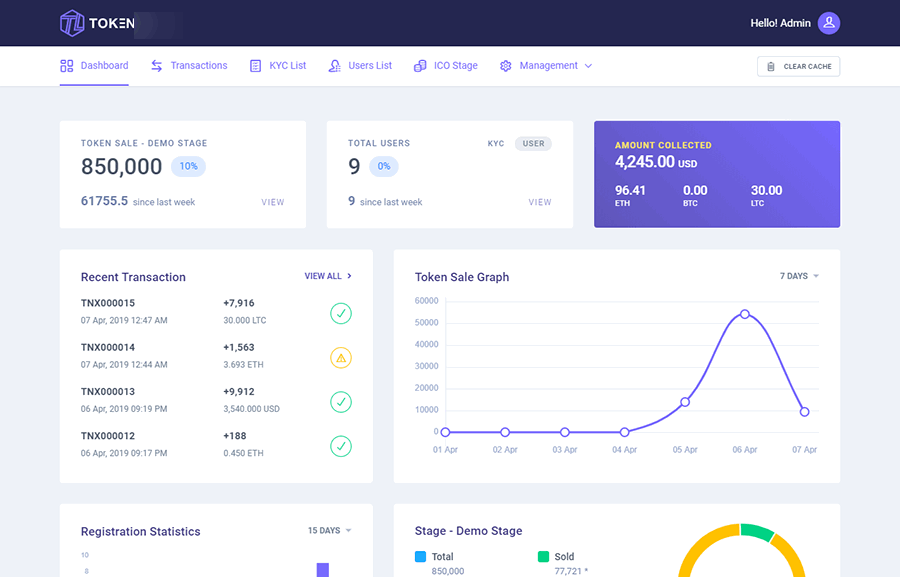This screenshot has height=577, width=900.
Task: Click approved check icon for TNX000013
Action: click(341, 402)
